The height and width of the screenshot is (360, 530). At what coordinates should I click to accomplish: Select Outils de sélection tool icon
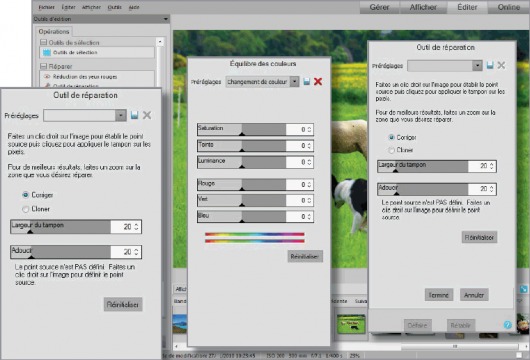click(47, 52)
